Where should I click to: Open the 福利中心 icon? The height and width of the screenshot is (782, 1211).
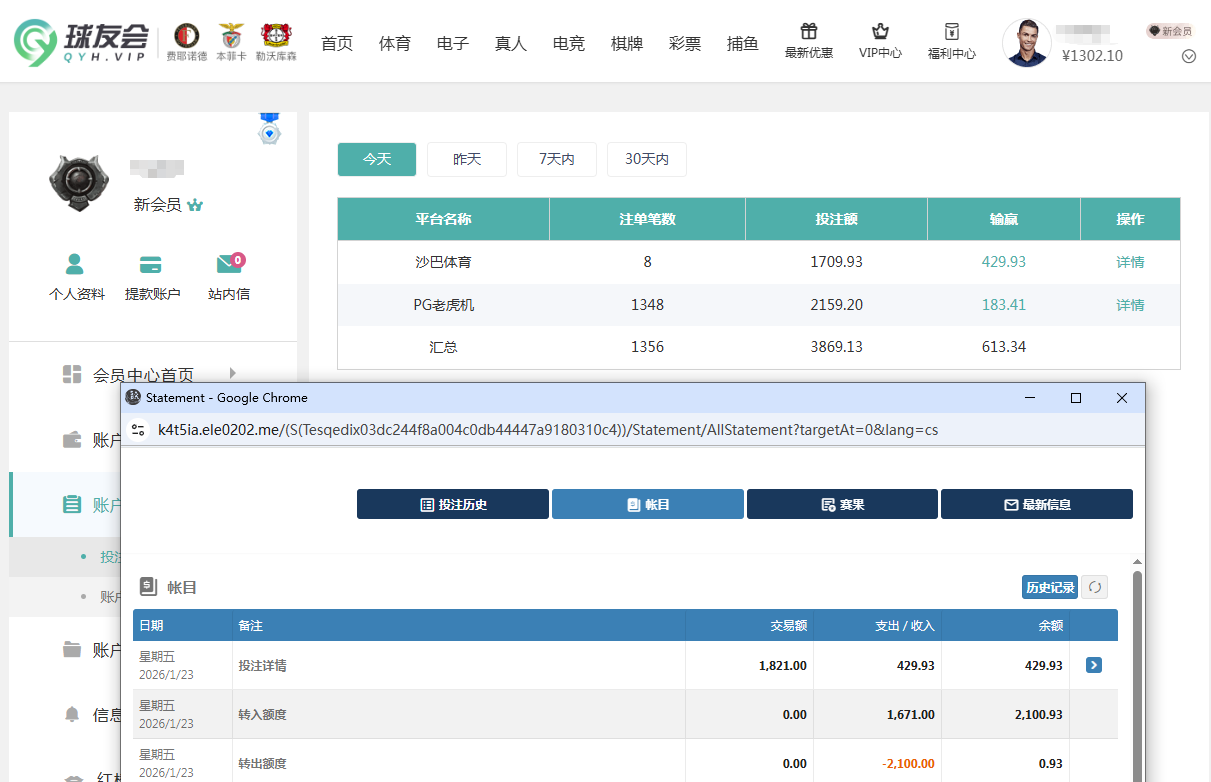pyautogui.click(x=951, y=32)
